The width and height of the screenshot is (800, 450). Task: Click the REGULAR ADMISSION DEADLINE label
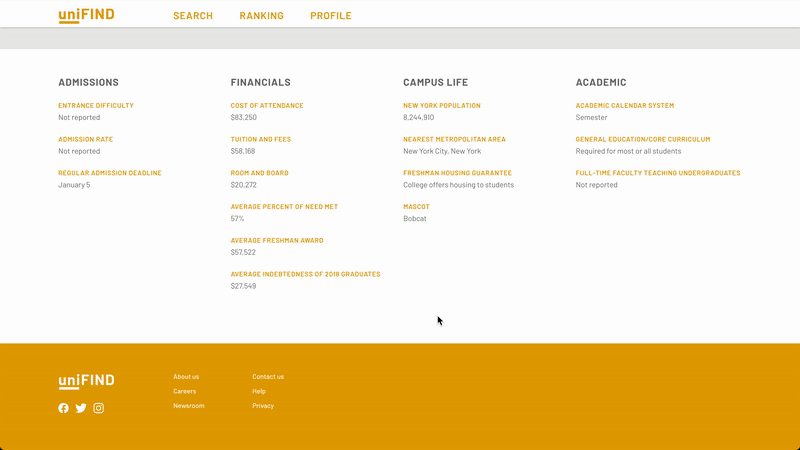click(110, 173)
